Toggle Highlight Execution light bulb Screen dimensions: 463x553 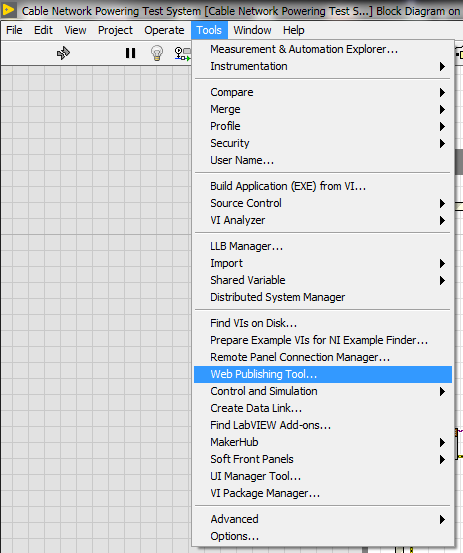tap(157, 53)
